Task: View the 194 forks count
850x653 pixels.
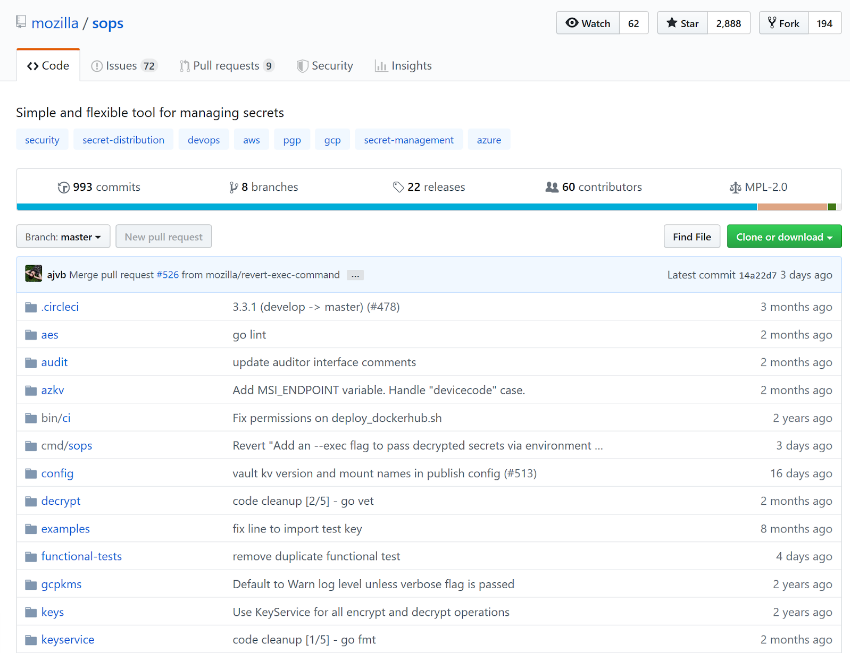Action: tap(825, 23)
